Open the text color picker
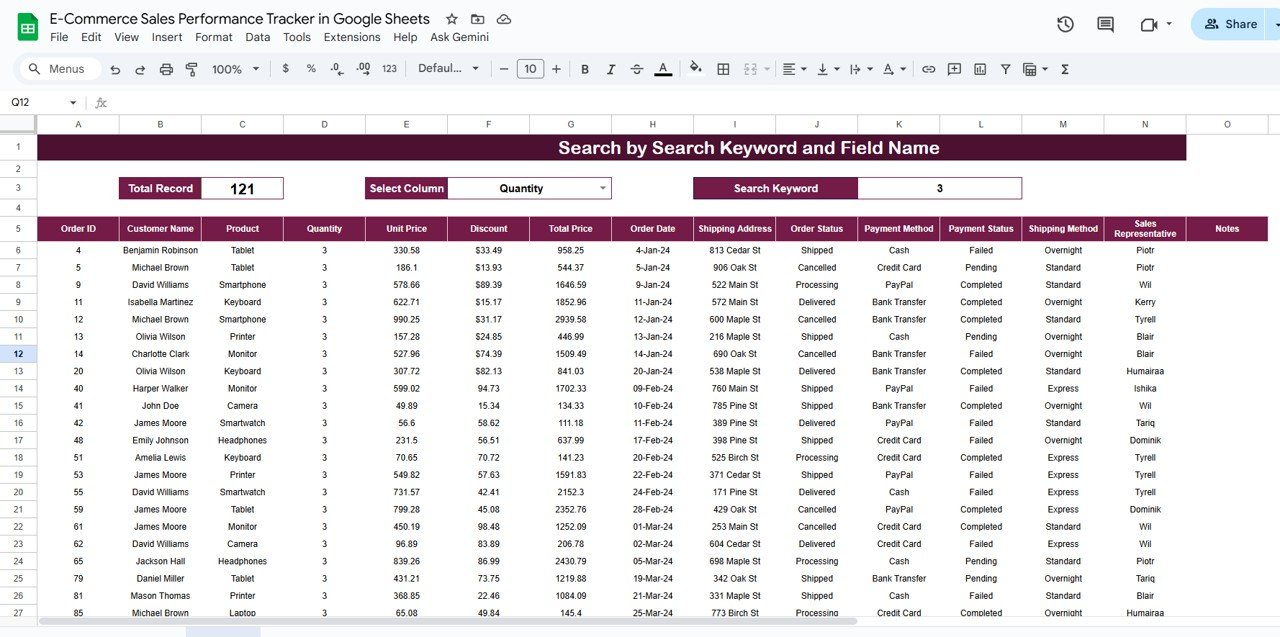The height and width of the screenshot is (637, 1280). click(662, 68)
